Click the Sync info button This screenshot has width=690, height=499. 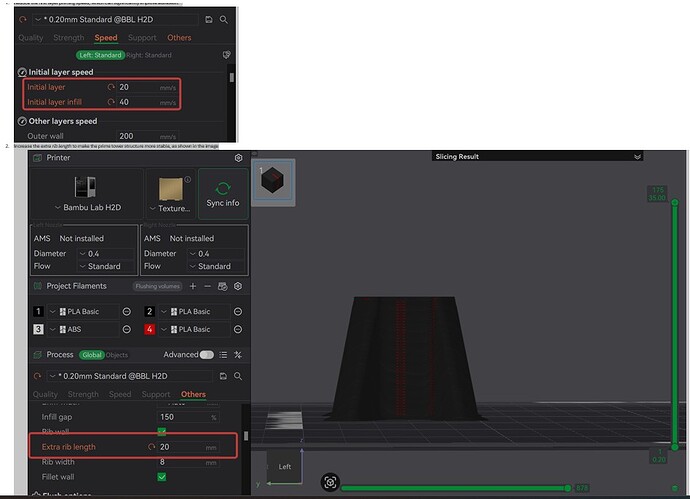coord(223,194)
